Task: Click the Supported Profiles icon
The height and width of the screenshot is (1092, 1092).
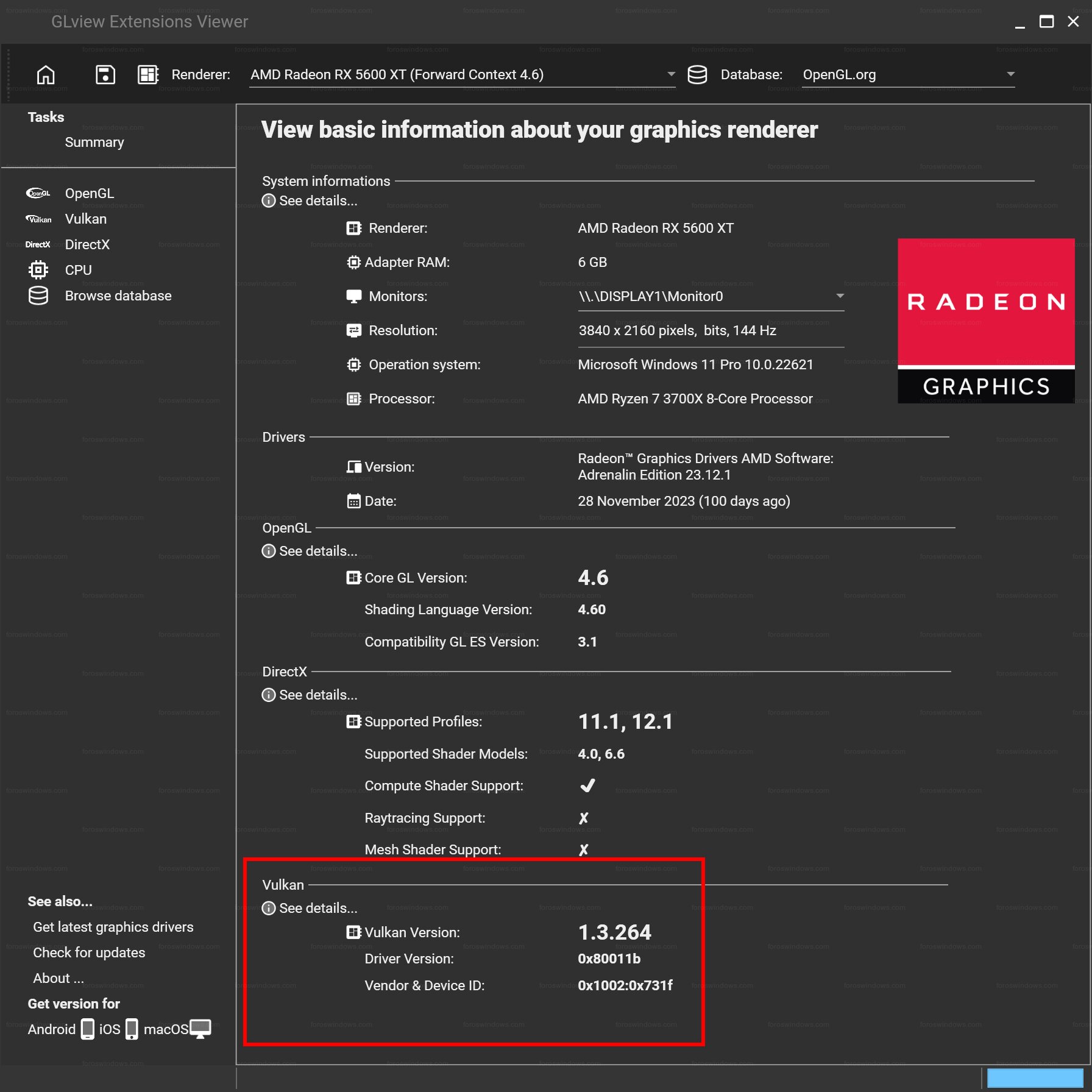Action: pos(353,722)
